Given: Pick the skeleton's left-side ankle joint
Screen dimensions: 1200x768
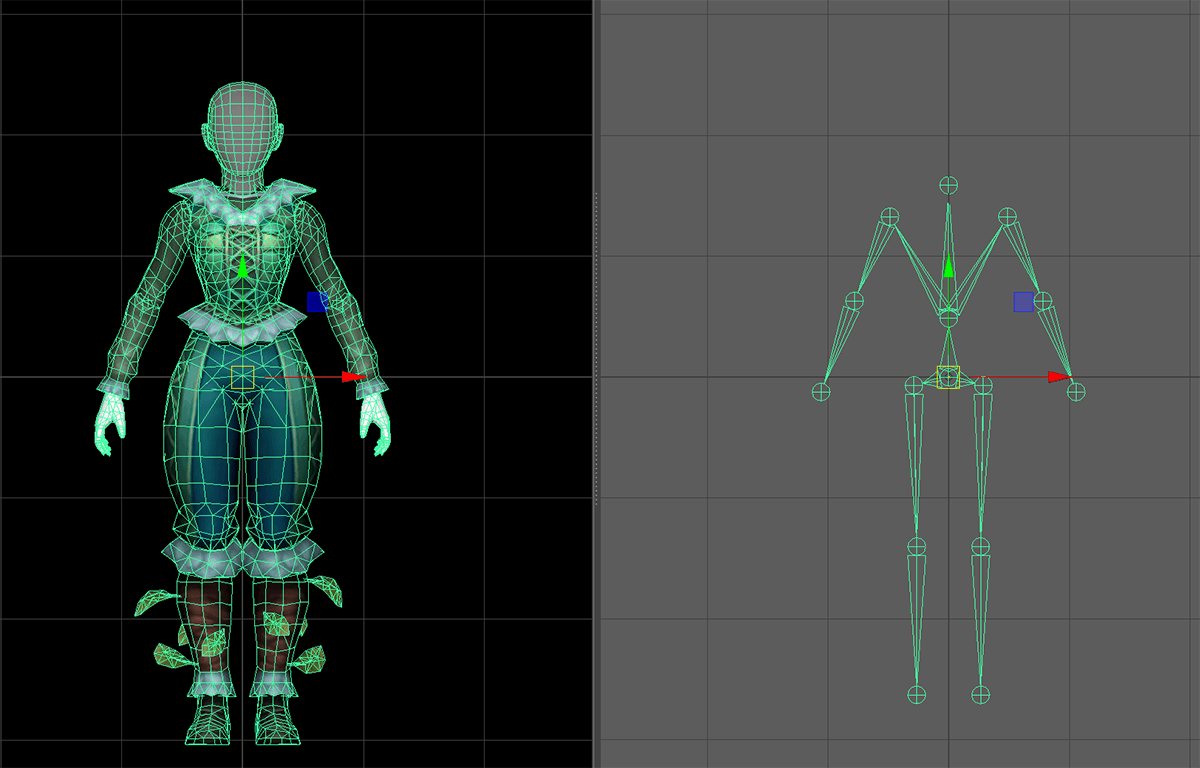Looking at the screenshot, I should (x=916, y=694).
